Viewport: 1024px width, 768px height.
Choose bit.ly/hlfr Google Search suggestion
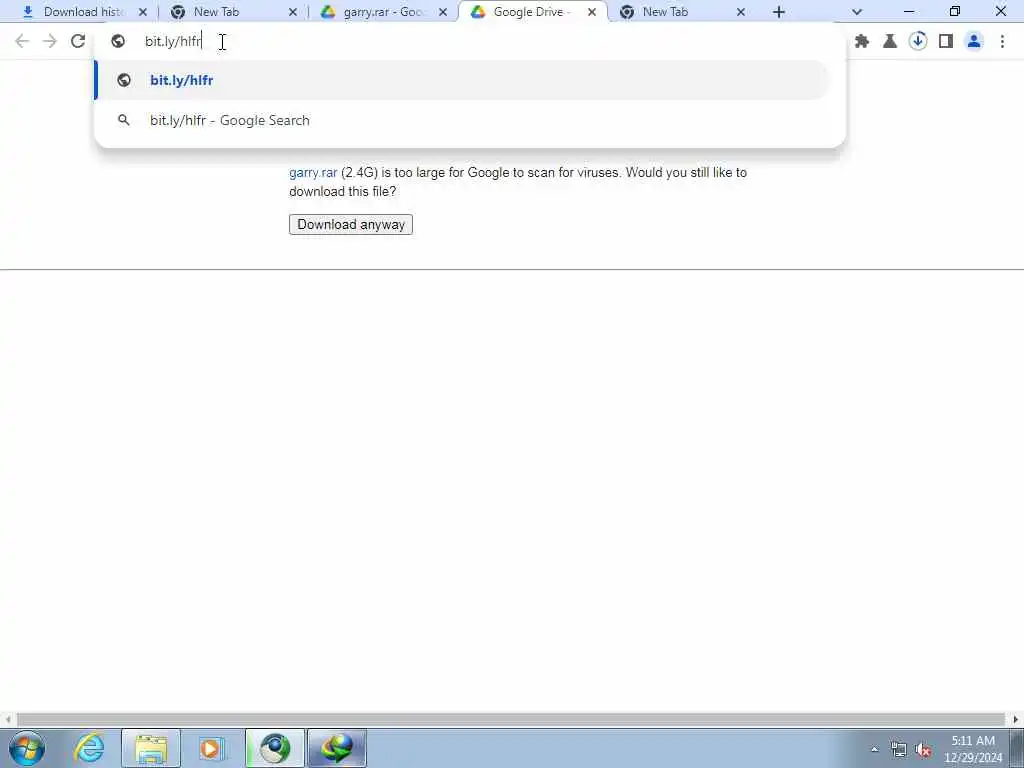pos(462,120)
